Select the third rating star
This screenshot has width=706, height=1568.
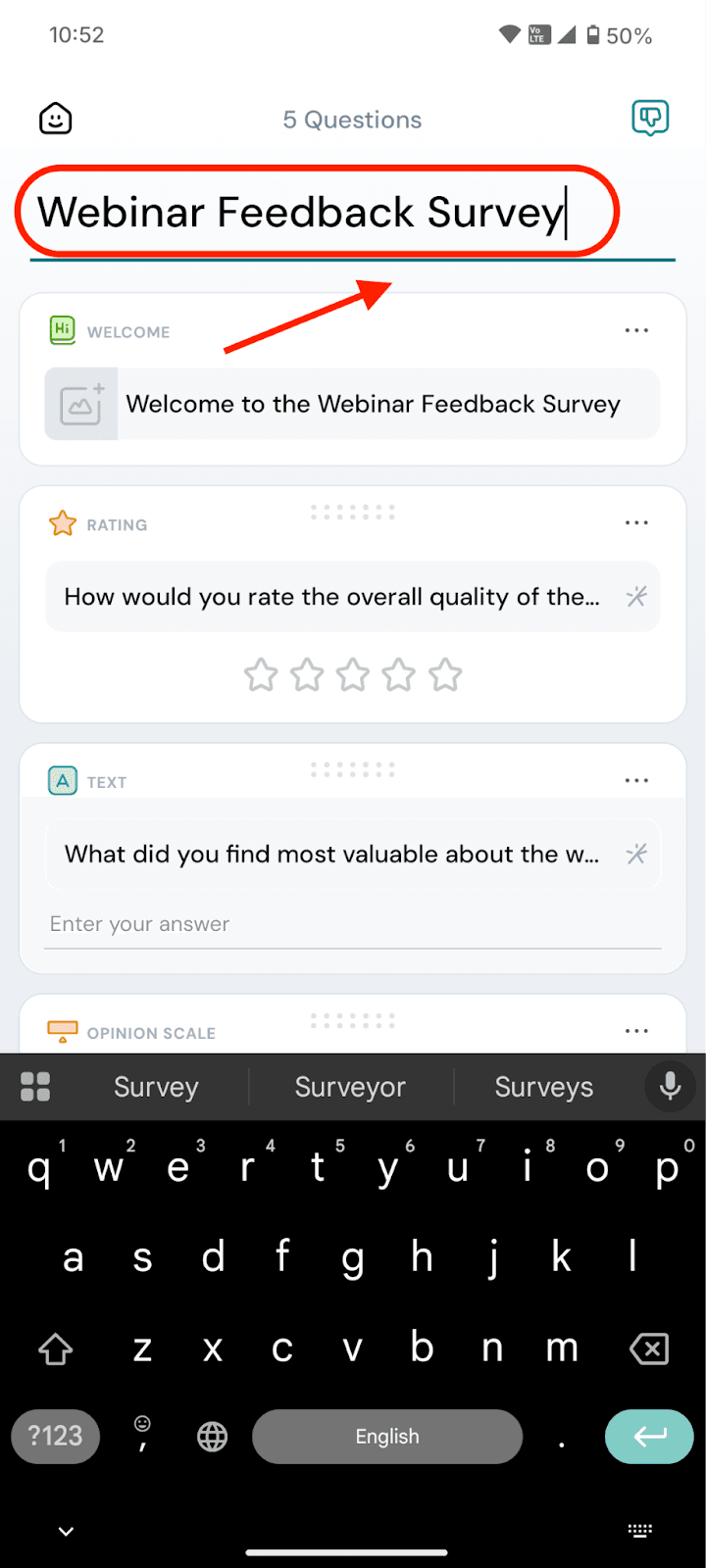(x=353, y=675)
